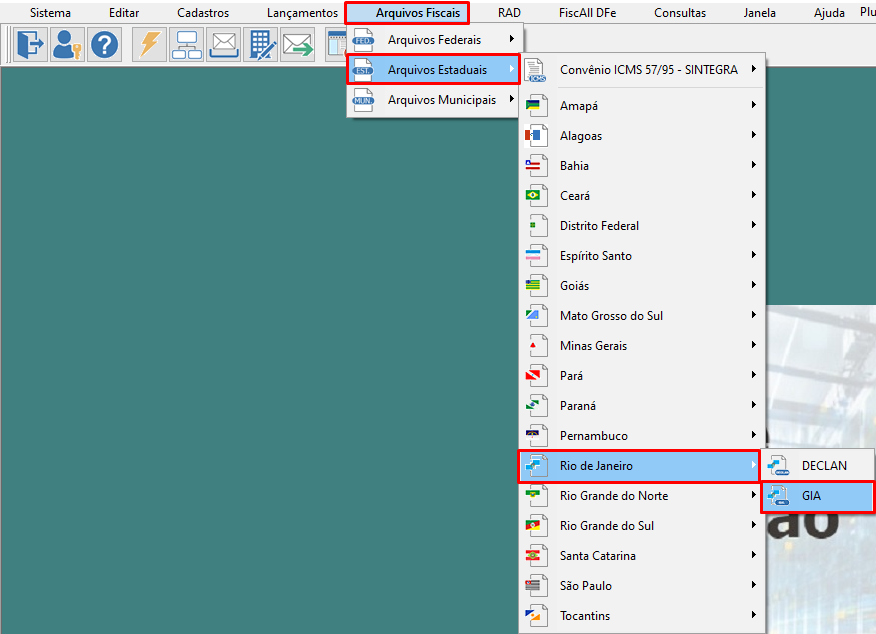The width and height of the screenshot is (876, 634).
Task: Click the send mail arrow icon
Action: click(298, 45)
